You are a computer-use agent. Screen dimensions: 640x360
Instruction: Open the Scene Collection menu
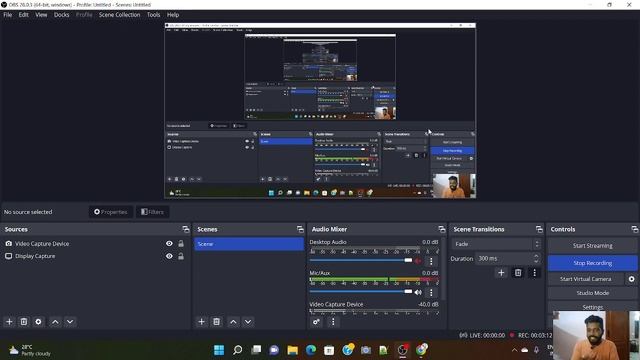[120, 15]
